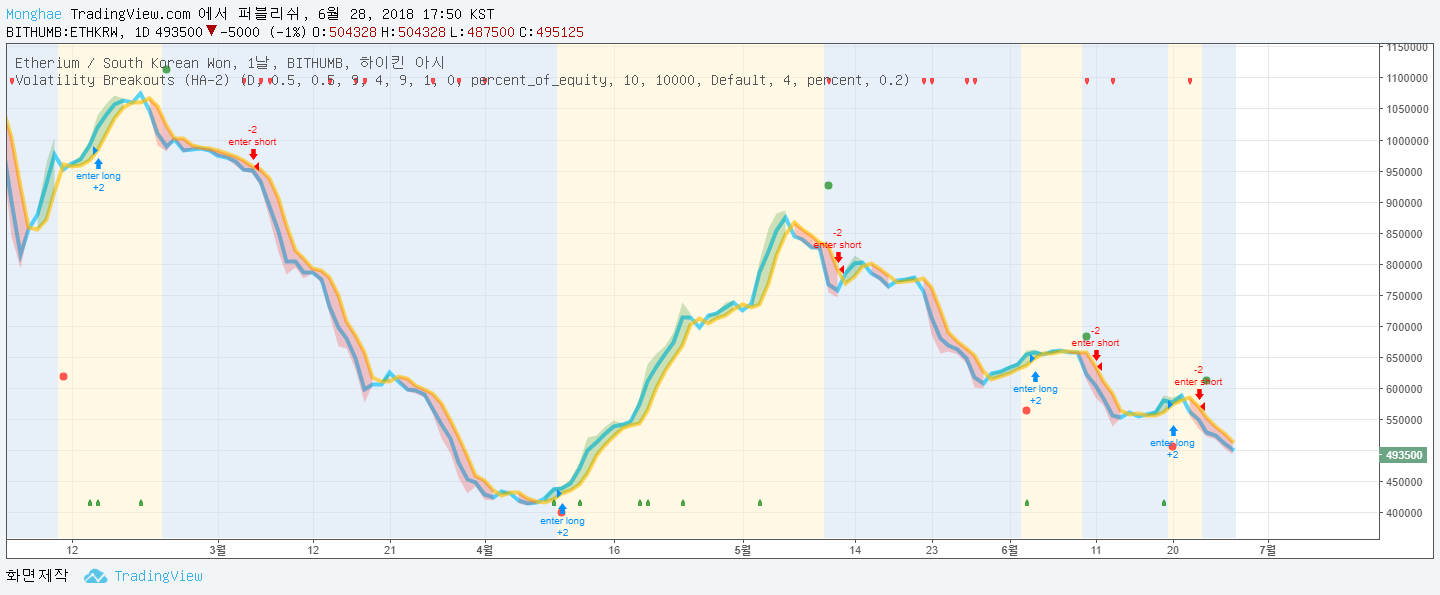Click the BITHUMB:ETHKRW ticker symbol text

click(x=65, y=32)
